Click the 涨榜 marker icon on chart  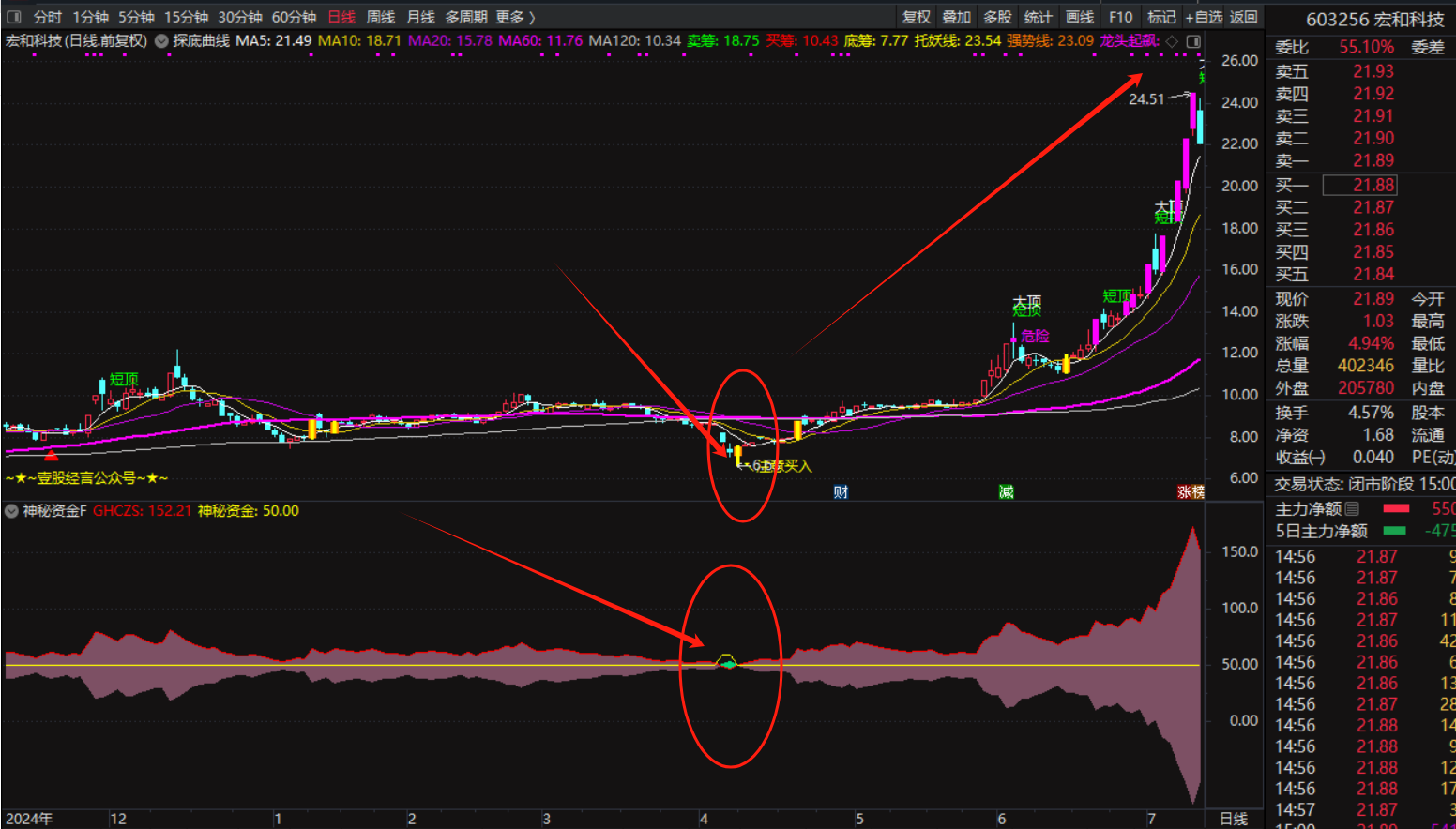[1190, 492]
